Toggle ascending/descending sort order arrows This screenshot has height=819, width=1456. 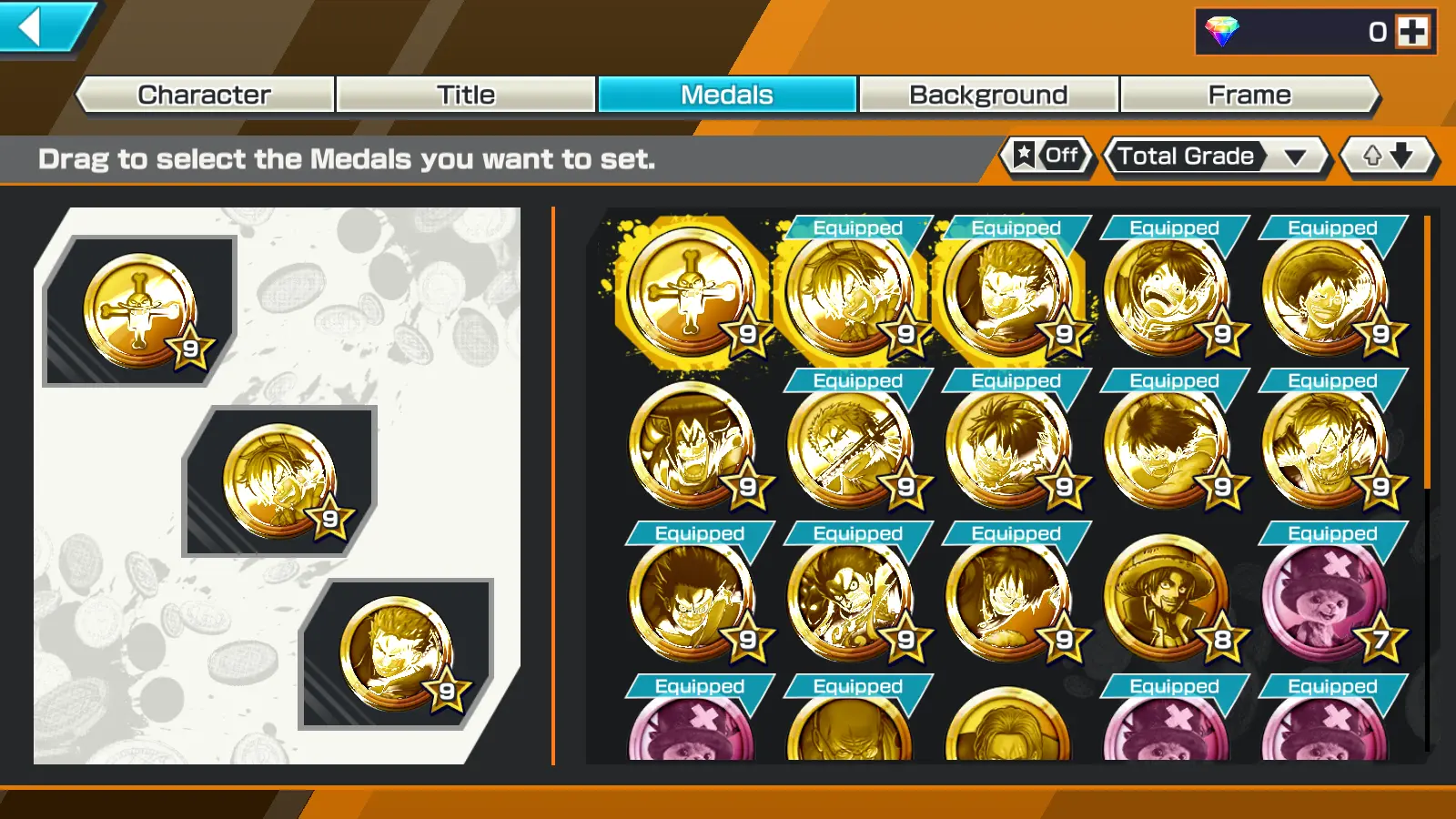pyautogui.click(x=1387, y=156)
